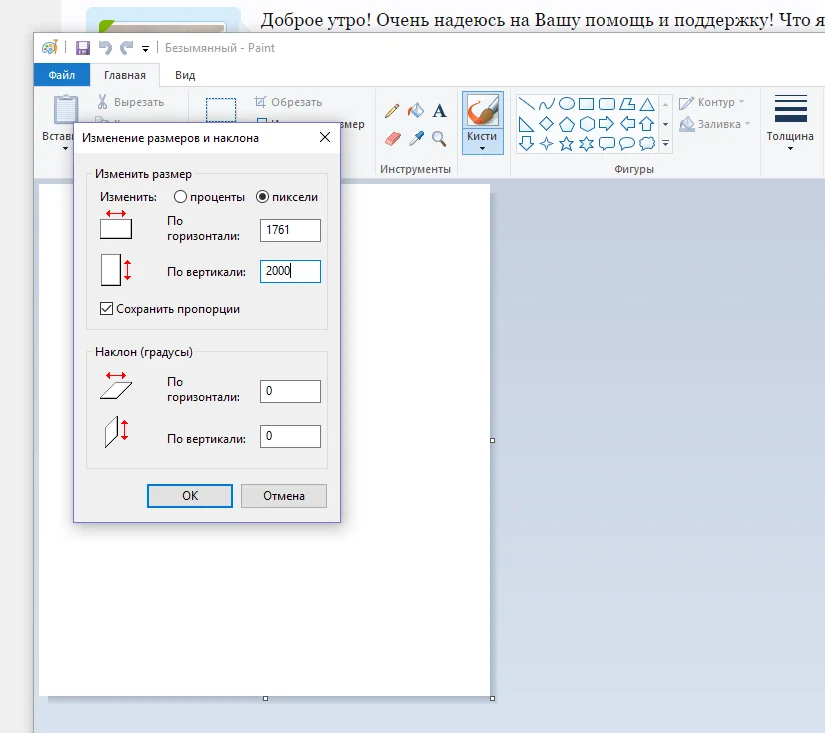Image resolution: width=825 pixels, height=733 pixels.
Task: Expand the full shapes gallery
Action: [665, 143]
